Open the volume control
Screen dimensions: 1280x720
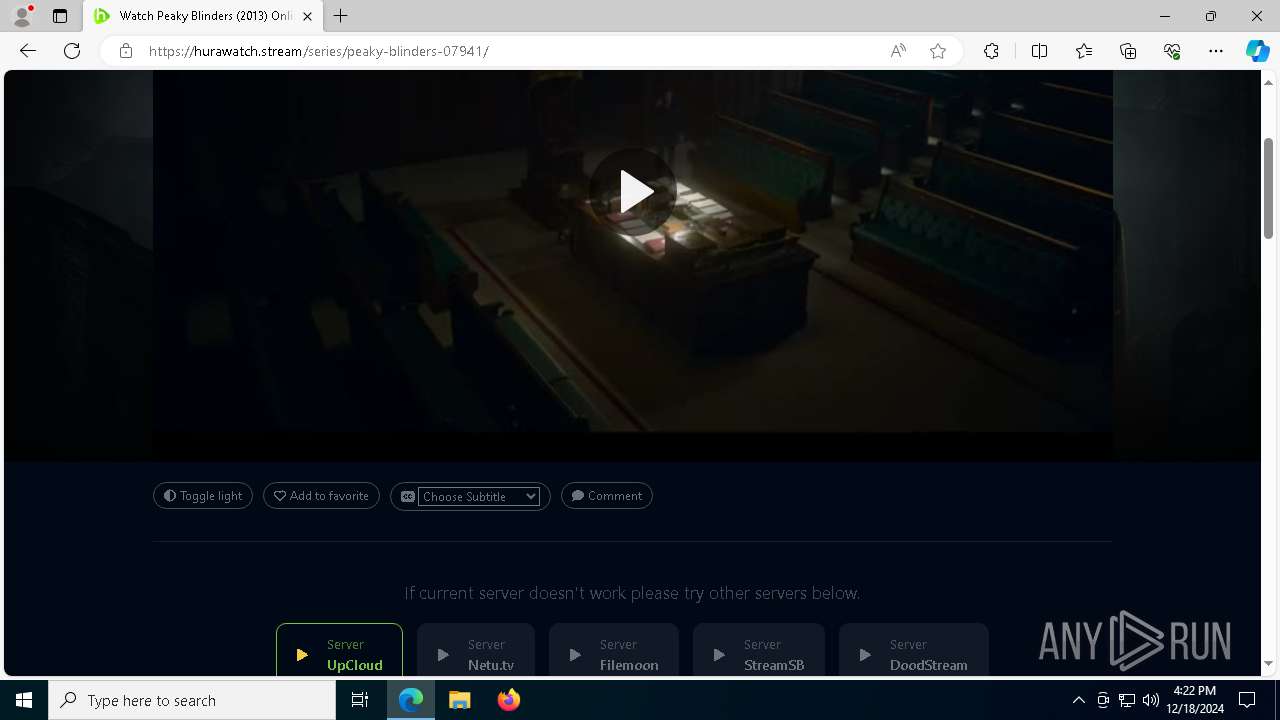[1151, 700]
